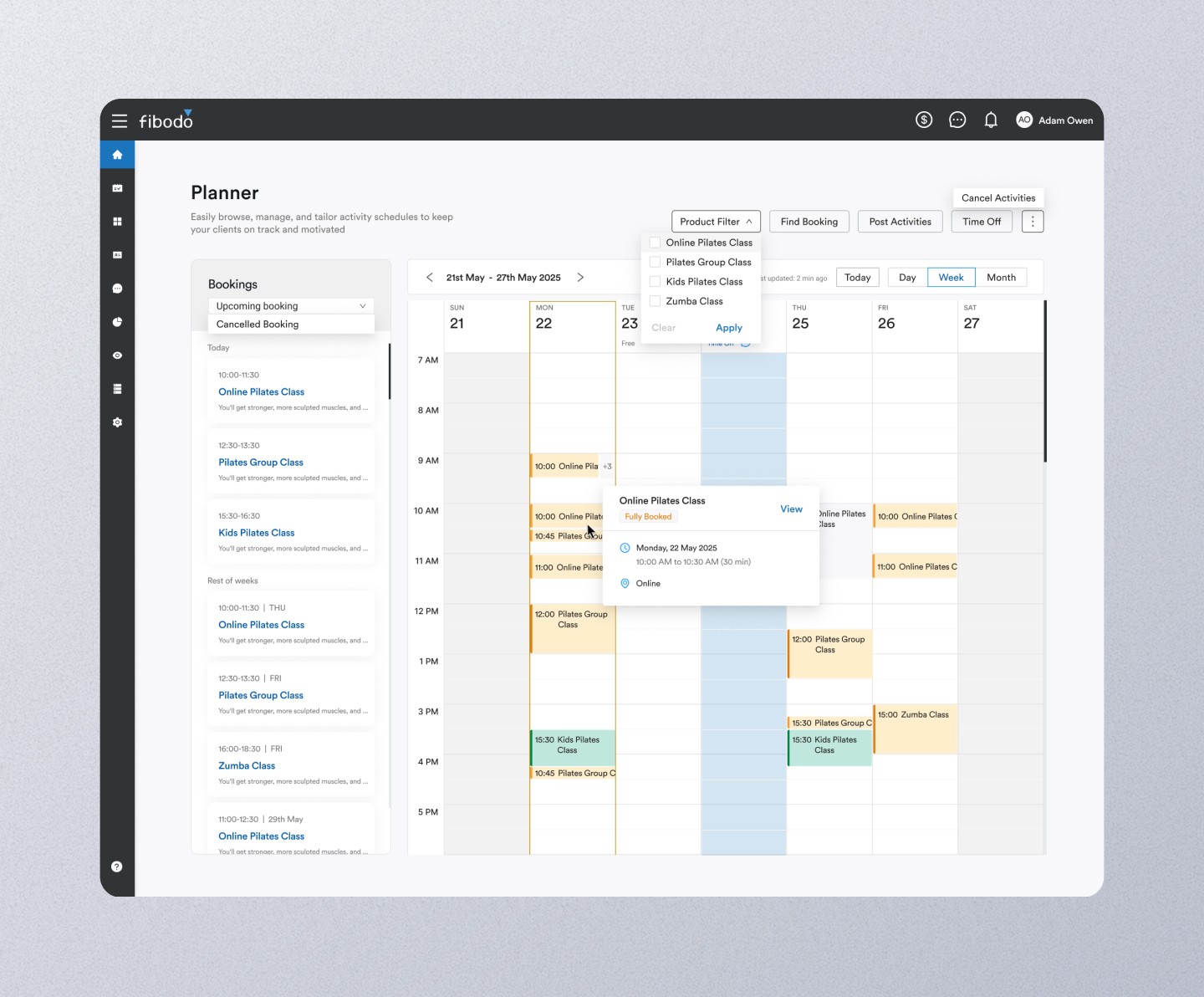The height and width of the screenshot is (997, 1204).
Task: Open Thursday 12:00 Pilates Group Class event
Action: pos(829,654)
